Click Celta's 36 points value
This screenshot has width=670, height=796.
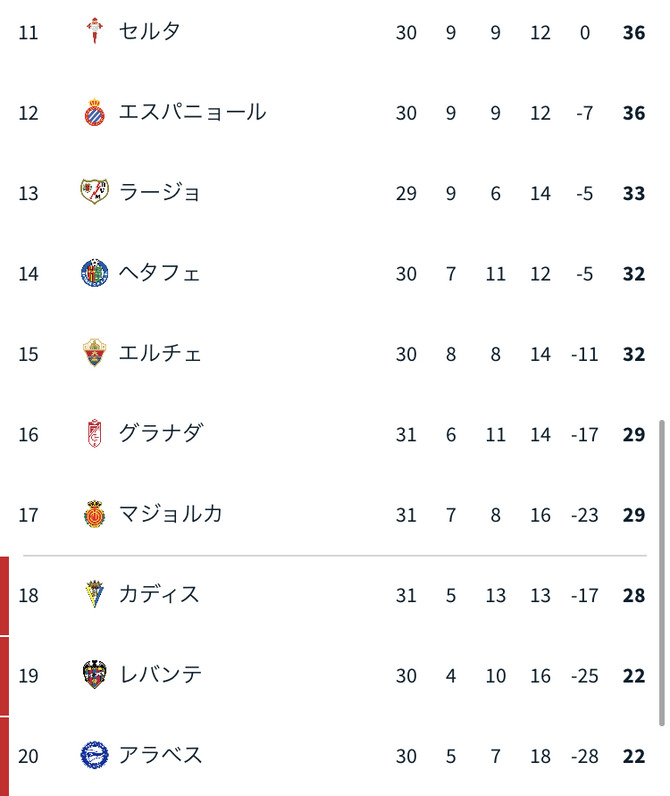pos(633,33)
